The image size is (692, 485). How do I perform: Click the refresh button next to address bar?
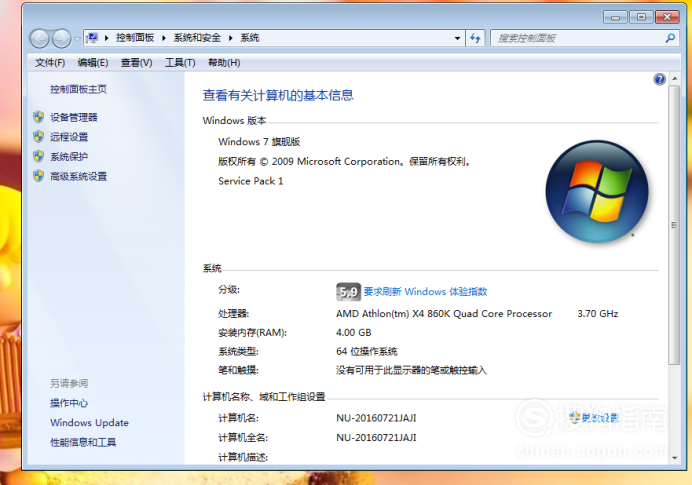coord(475,38)
